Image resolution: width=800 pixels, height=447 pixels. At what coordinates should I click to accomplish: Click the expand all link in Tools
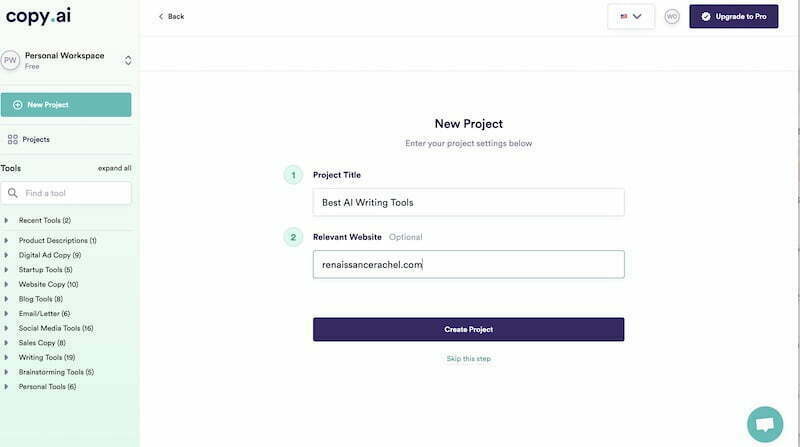(114, 168)
